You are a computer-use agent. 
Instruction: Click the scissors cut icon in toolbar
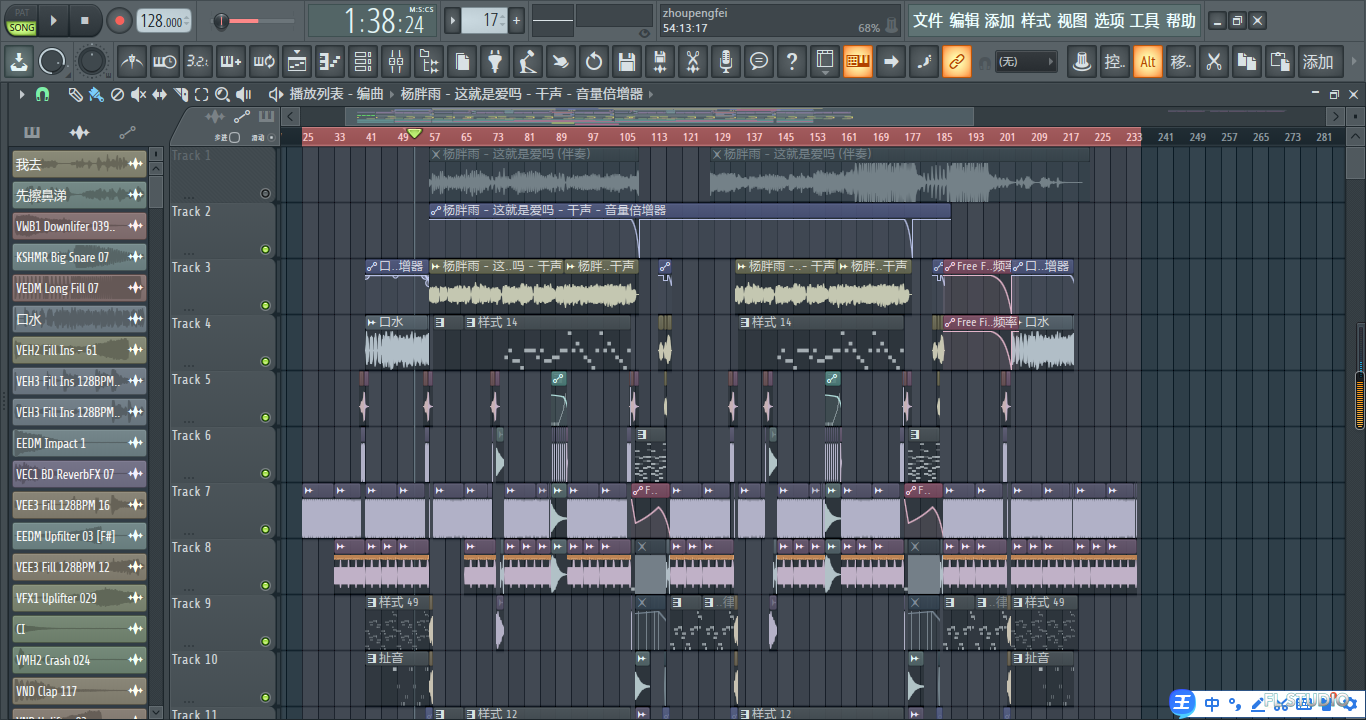pos(1214,62)
